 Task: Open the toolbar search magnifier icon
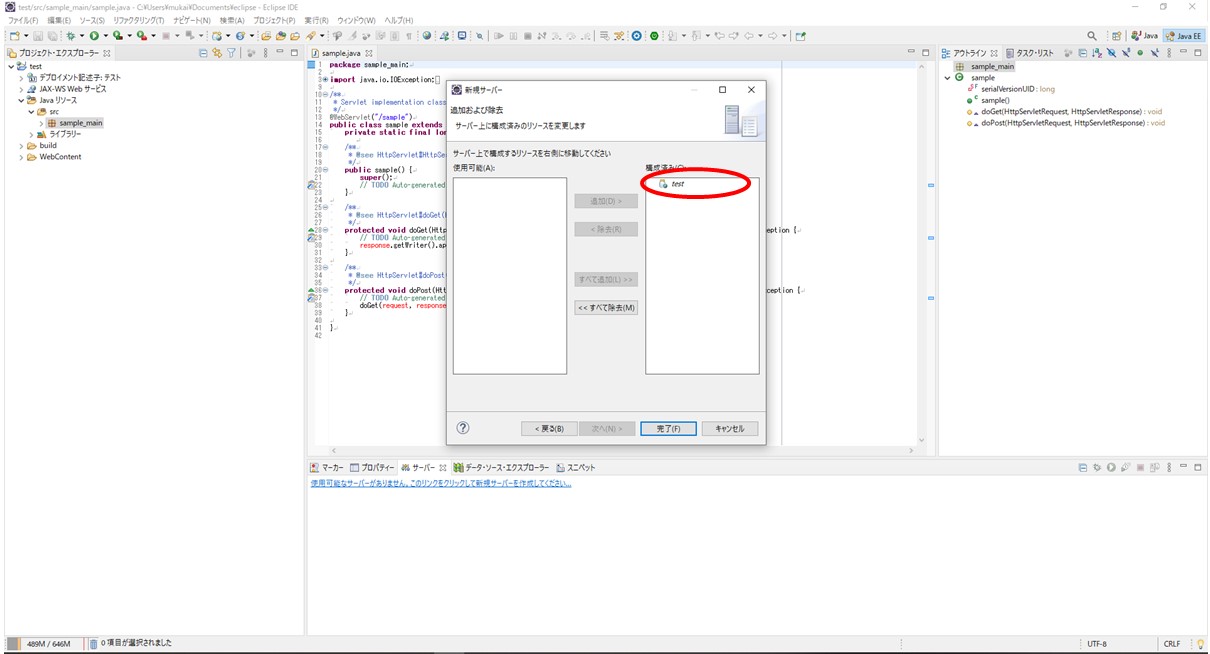tap(1092, 36)
